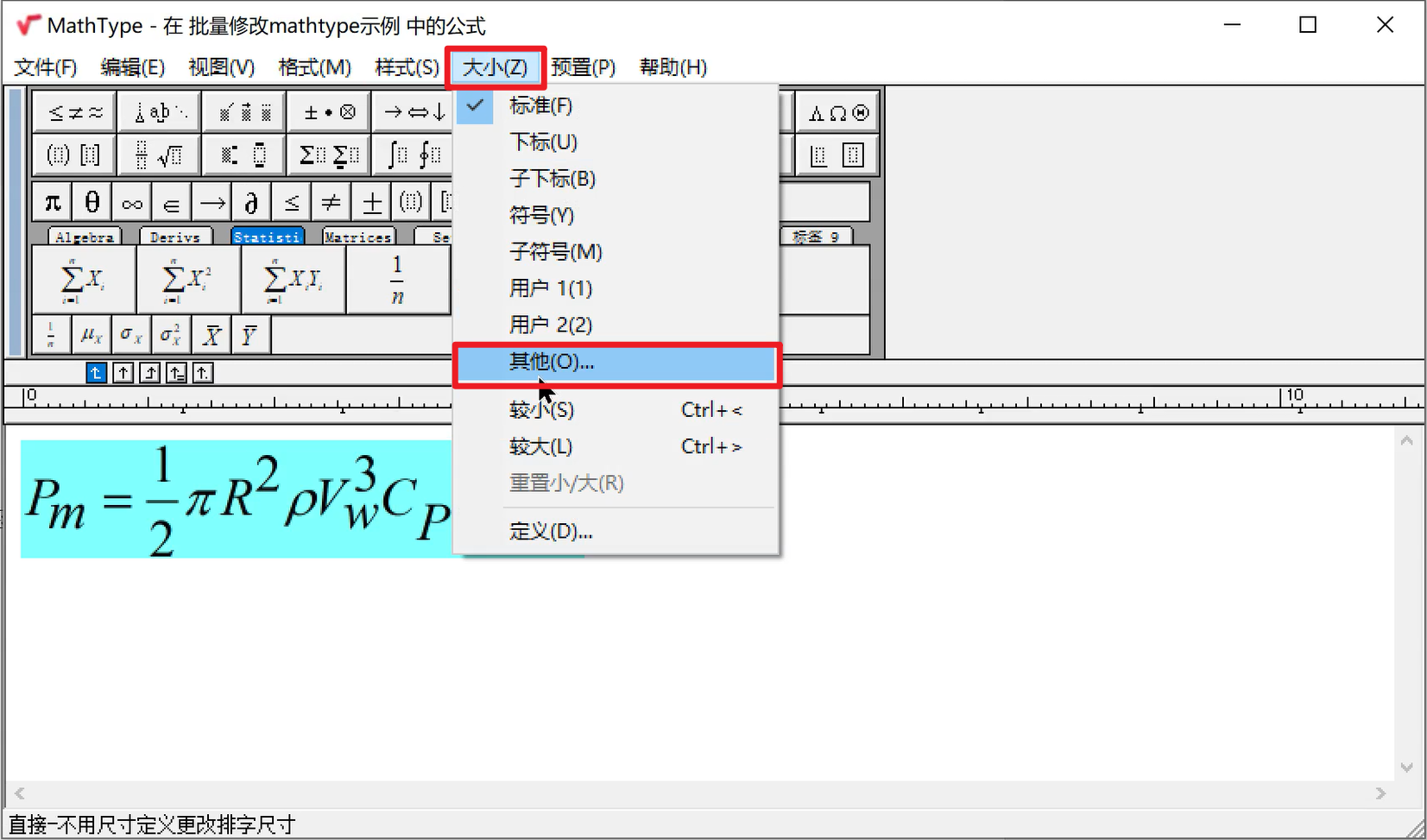Open the 样式(S) menu
This screenshot has width=1427, height=840.
[407, 67]
